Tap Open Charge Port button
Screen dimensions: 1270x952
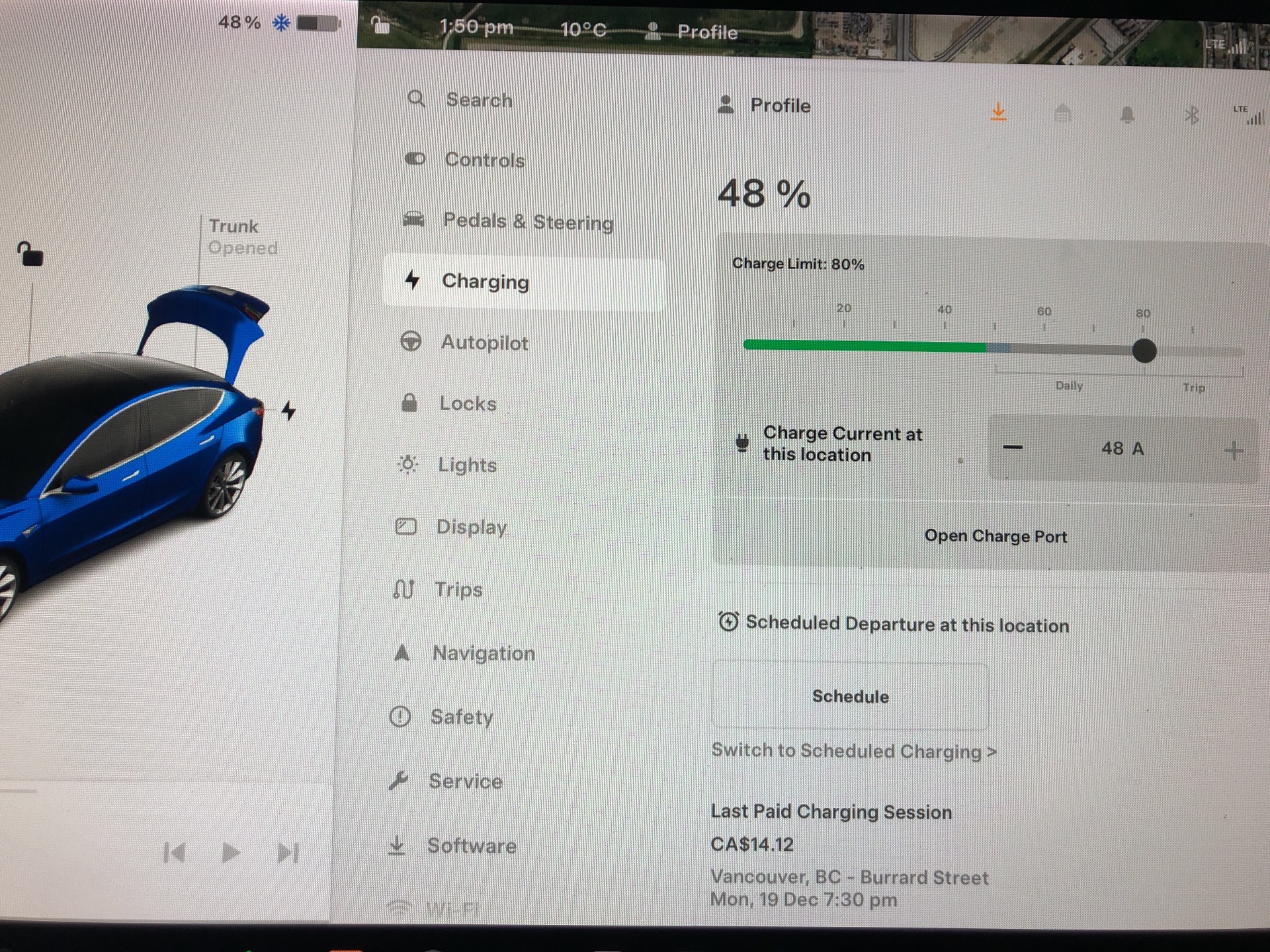pyautogui.click(x=995, y=535)
